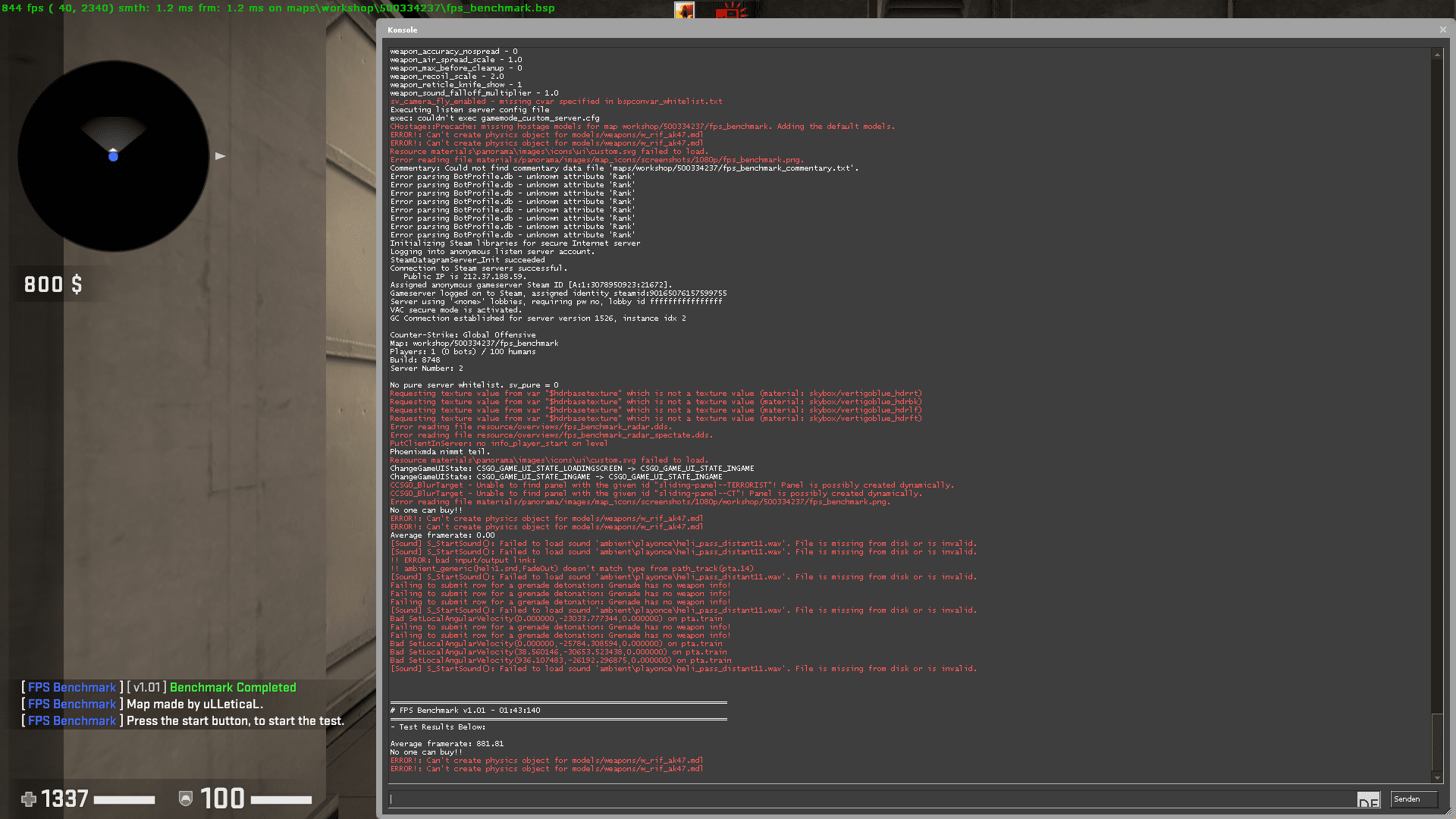Click the health cross icon beside 1337

tap(29, 799)
